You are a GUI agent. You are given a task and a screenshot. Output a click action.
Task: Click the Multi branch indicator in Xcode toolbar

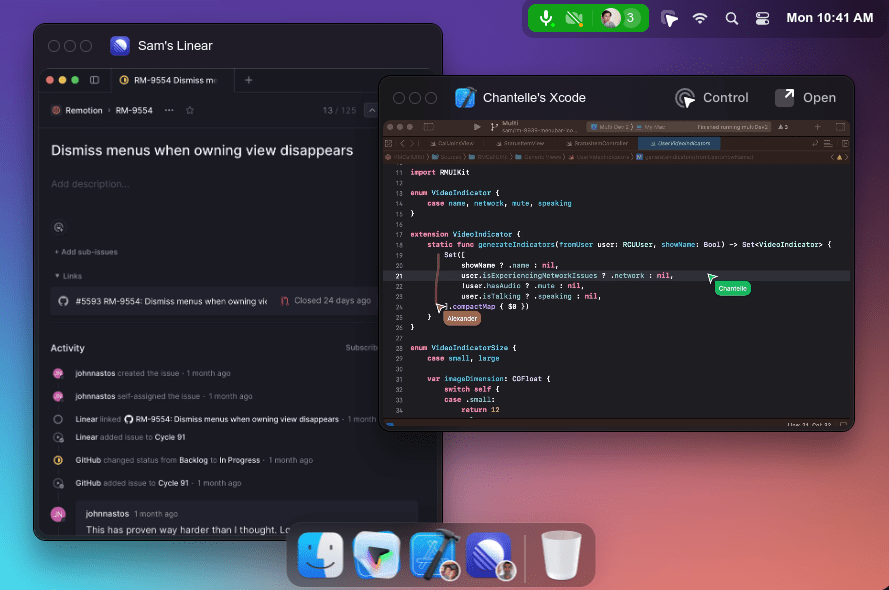(533, 126)
